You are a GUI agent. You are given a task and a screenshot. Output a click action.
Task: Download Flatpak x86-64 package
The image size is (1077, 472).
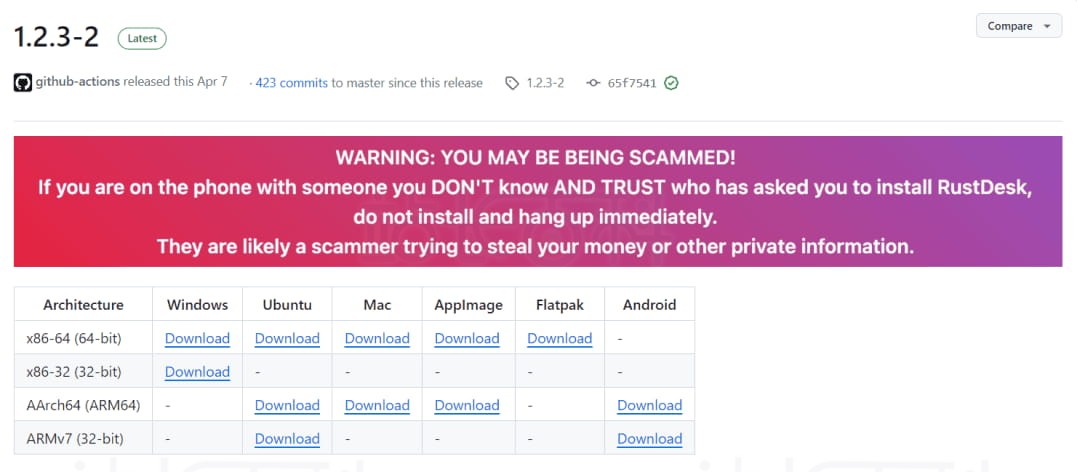(x=559, y=338)
